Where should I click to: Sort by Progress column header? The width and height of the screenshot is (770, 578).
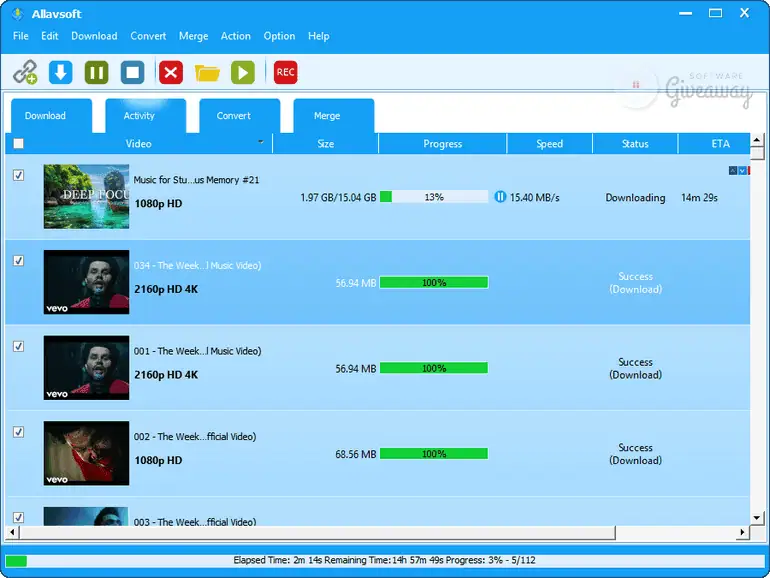coord(442,144)
